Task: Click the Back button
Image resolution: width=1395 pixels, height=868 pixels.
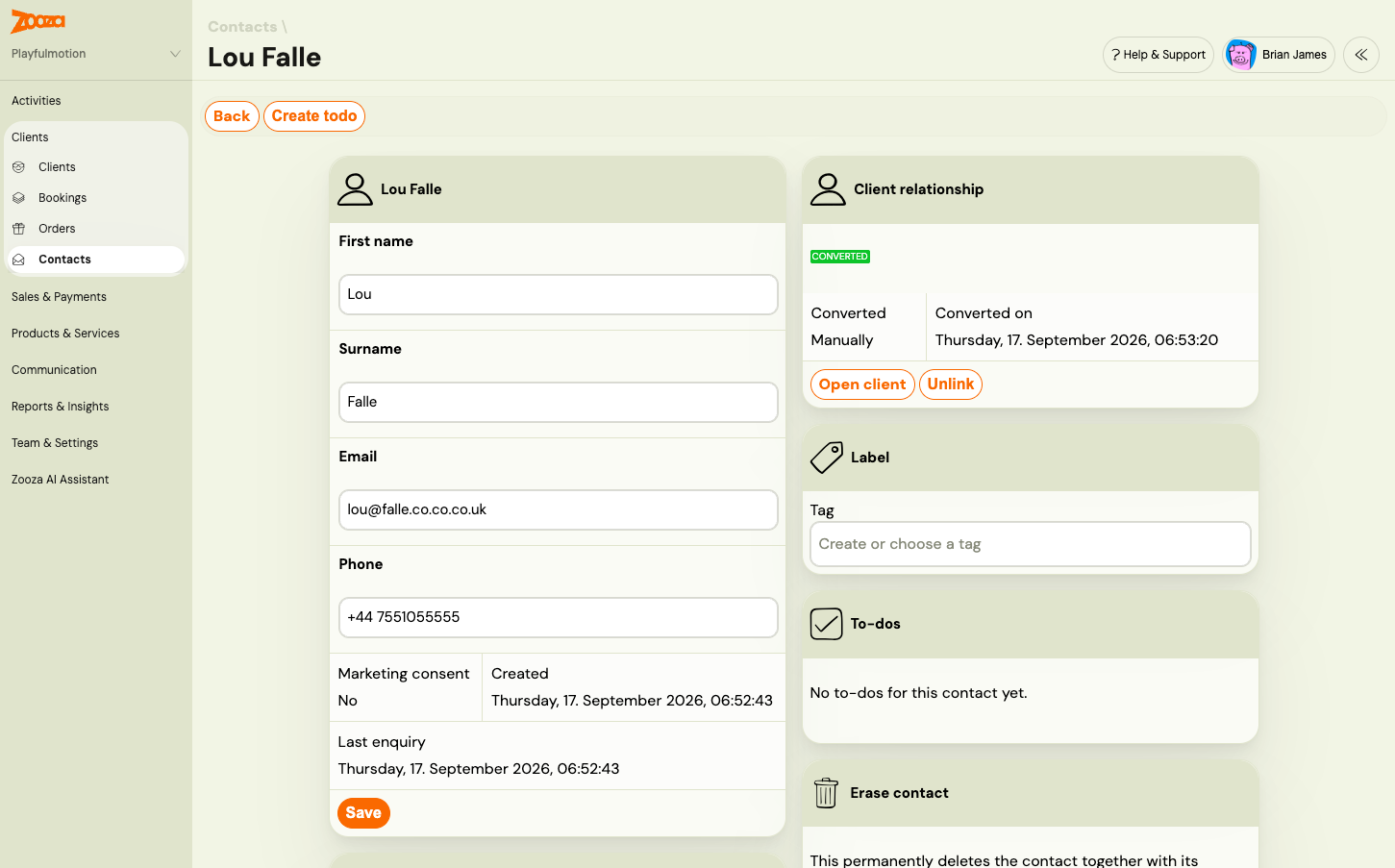Action: pos(232,116)
